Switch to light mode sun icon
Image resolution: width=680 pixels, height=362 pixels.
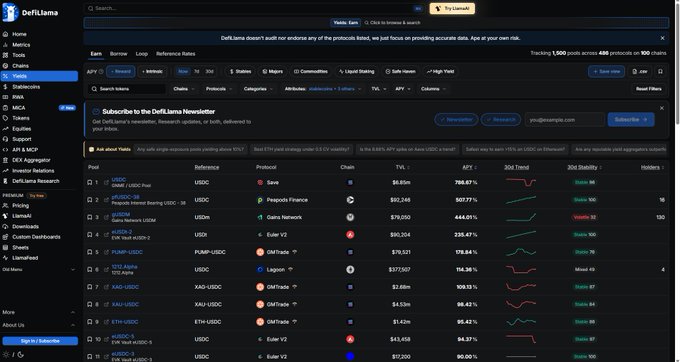pyautogui.click(x=6, y=355)
